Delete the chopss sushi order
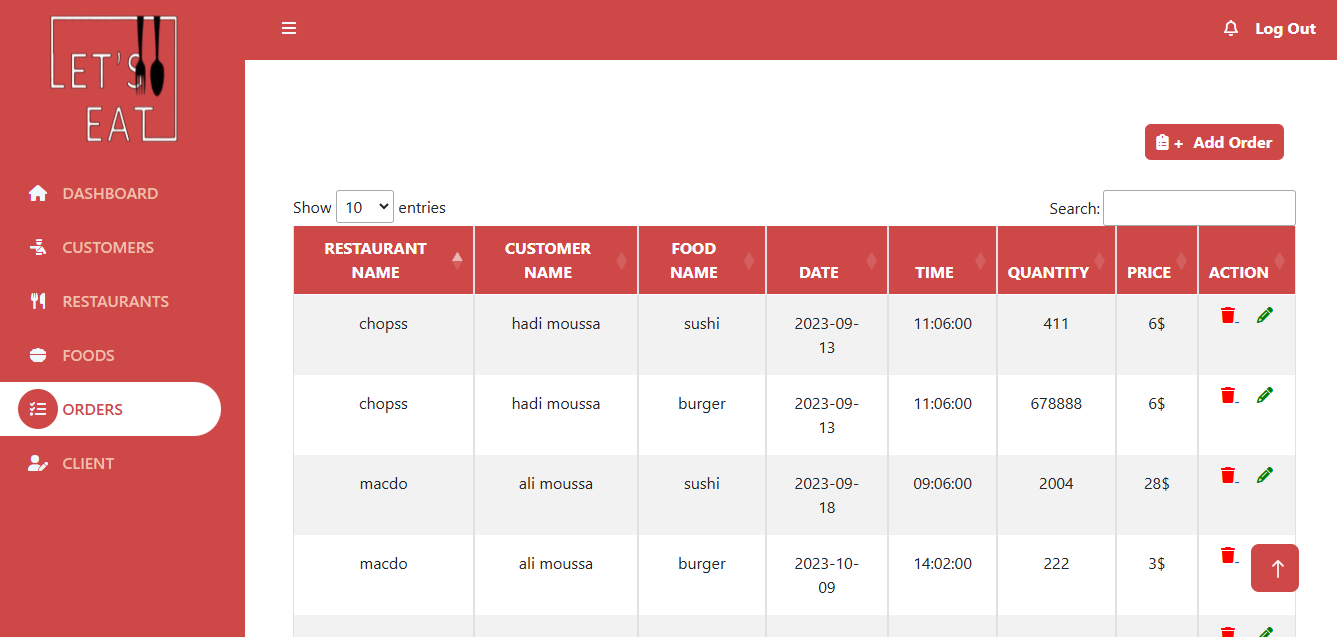This screenshot has width=1337, height=637. [1228, 316]
